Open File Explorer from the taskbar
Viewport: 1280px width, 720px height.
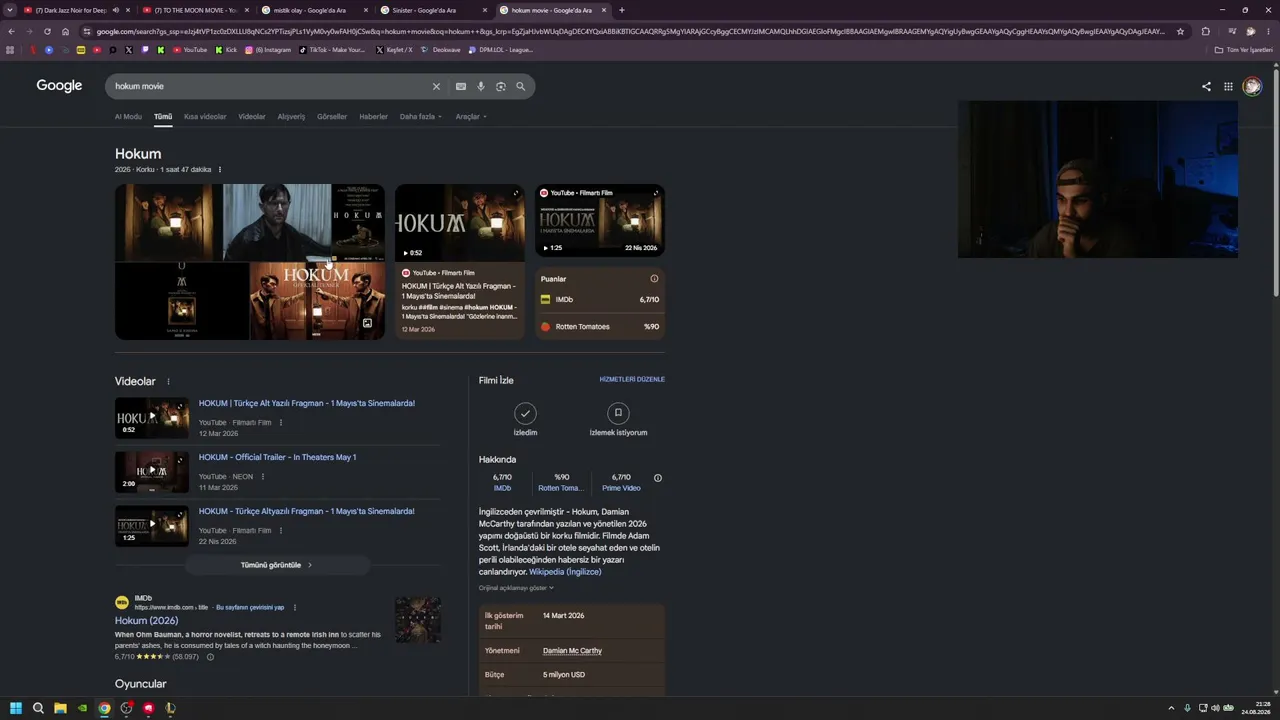coord(60,708)
